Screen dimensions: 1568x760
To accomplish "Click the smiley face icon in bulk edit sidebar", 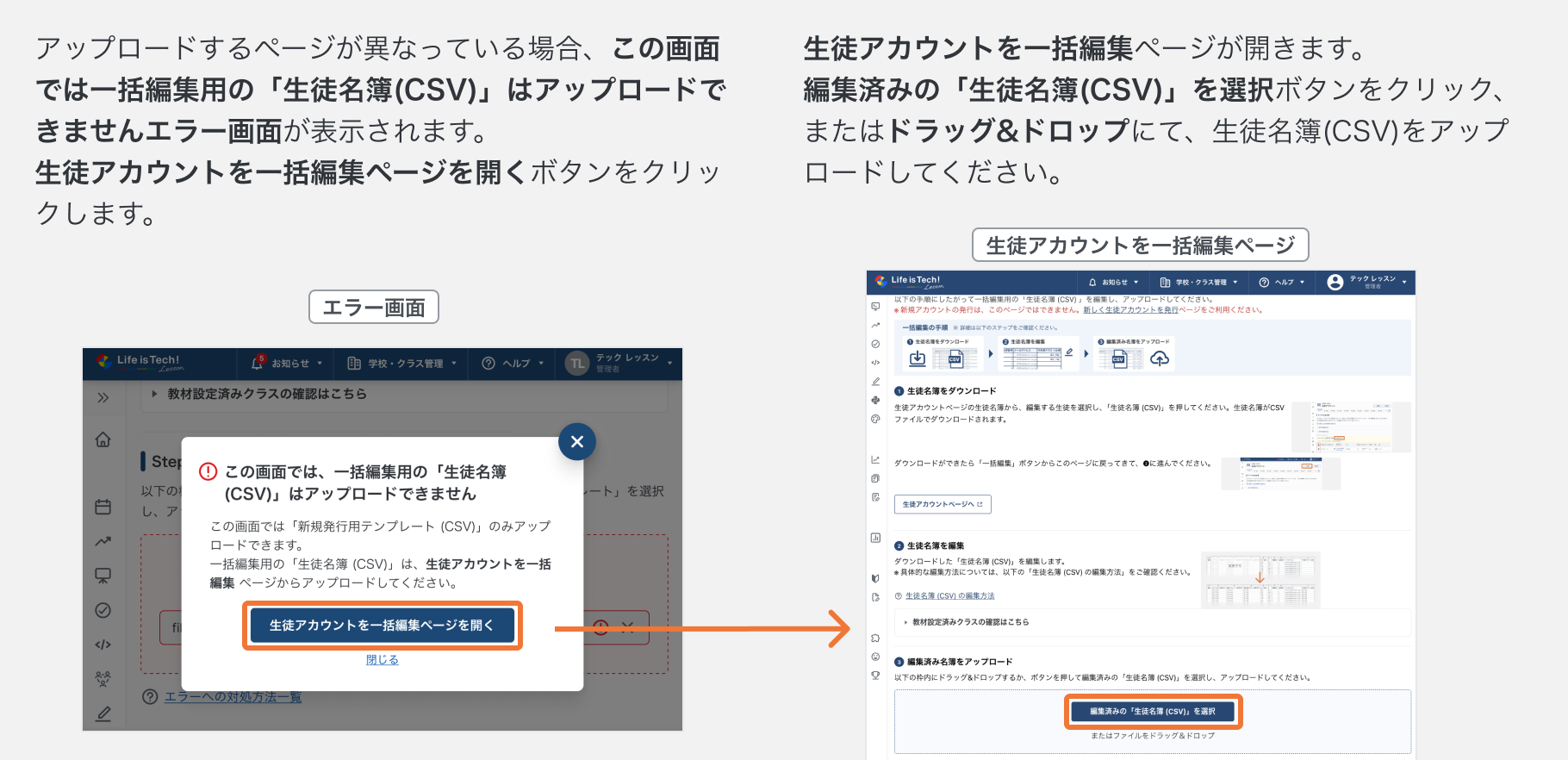I will (875, 657).
